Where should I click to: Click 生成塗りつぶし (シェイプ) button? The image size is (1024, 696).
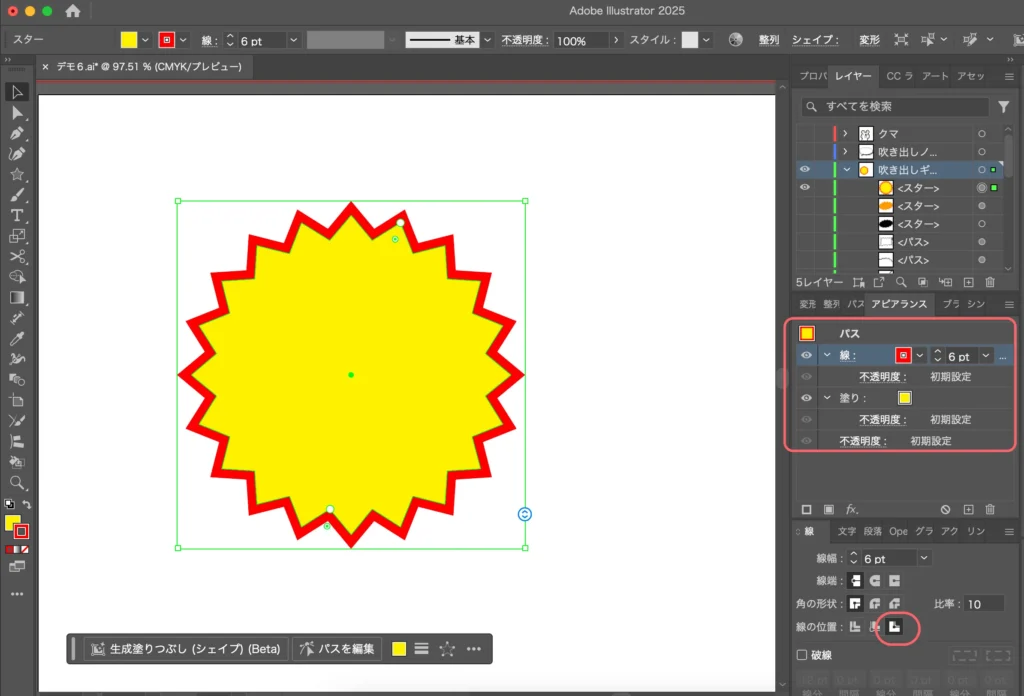coord(186,649)
